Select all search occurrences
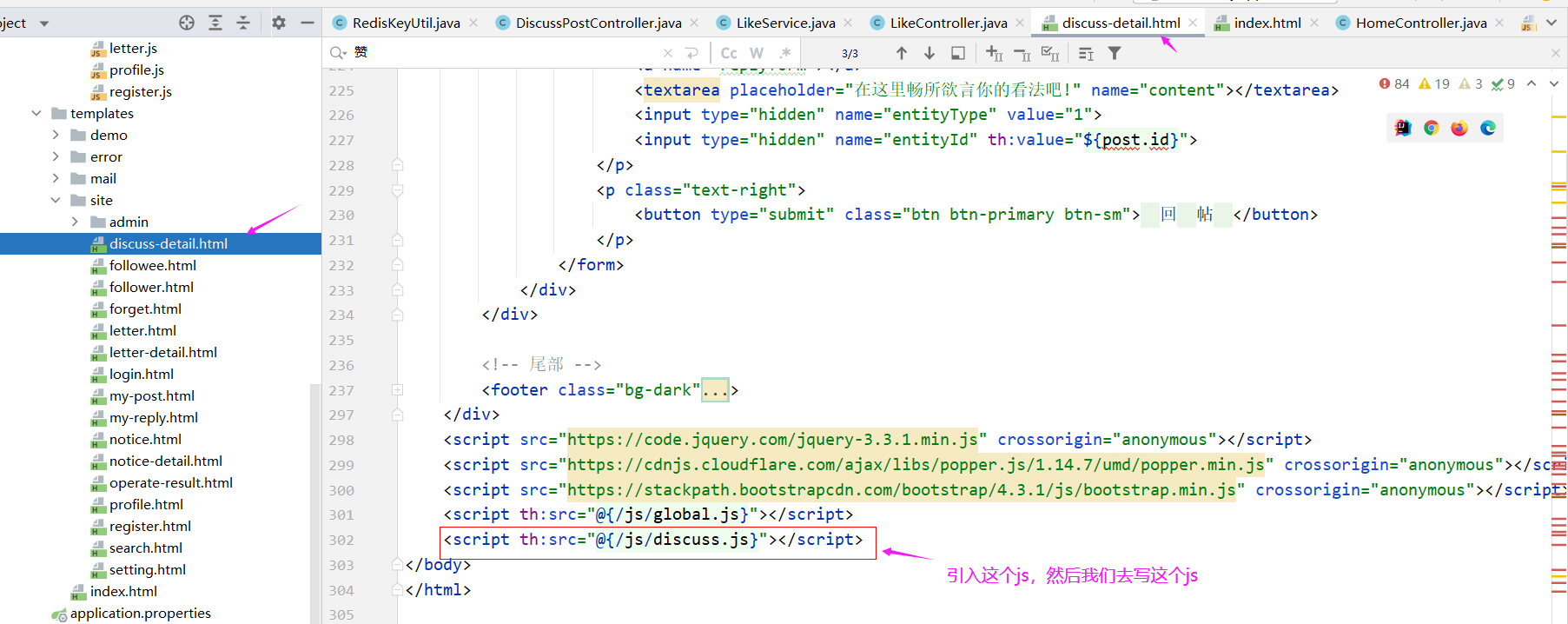Screen dimensions: 1568x624 (x=1050, y=53)
